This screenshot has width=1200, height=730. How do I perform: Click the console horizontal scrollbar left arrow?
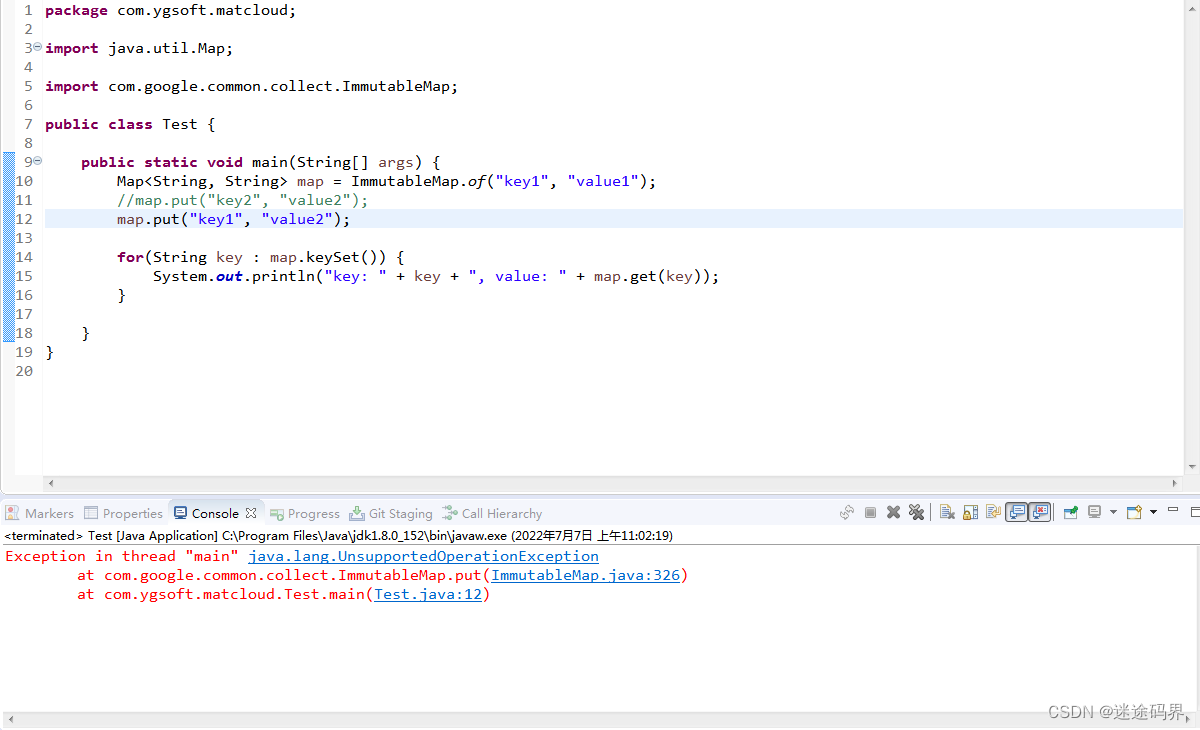pos(9,719)
